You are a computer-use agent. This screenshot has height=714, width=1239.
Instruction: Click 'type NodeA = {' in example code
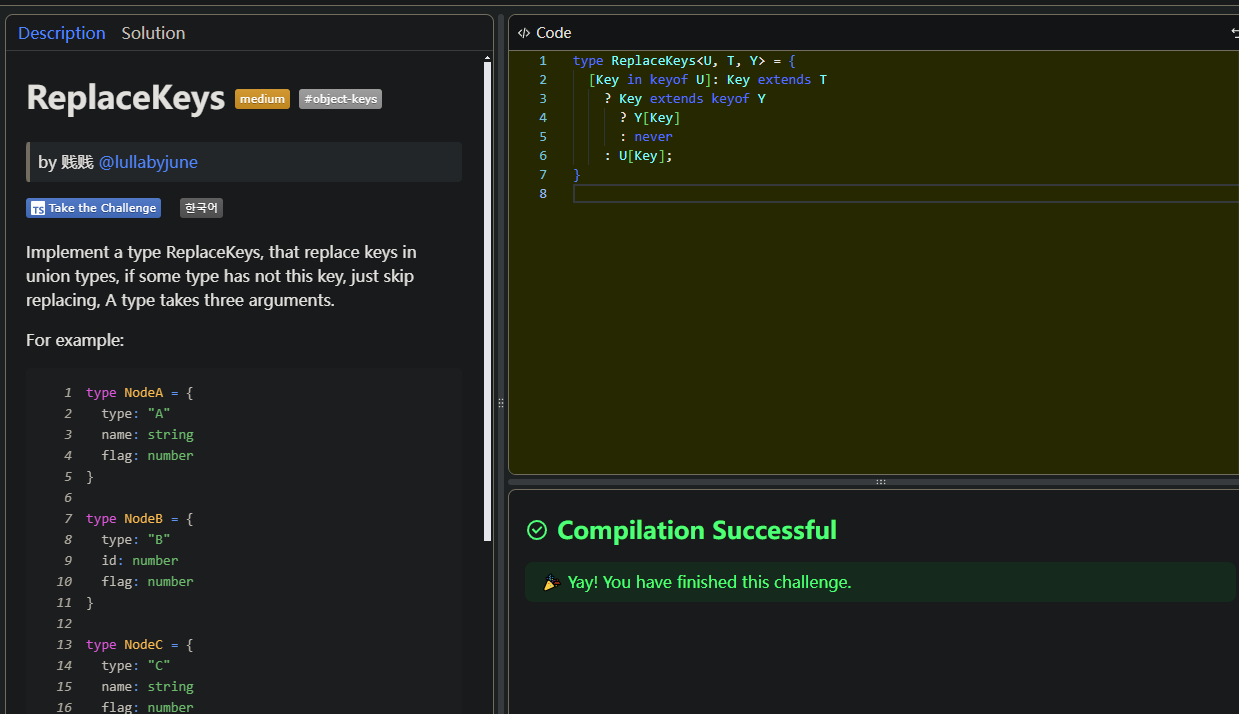pos(139,393)
